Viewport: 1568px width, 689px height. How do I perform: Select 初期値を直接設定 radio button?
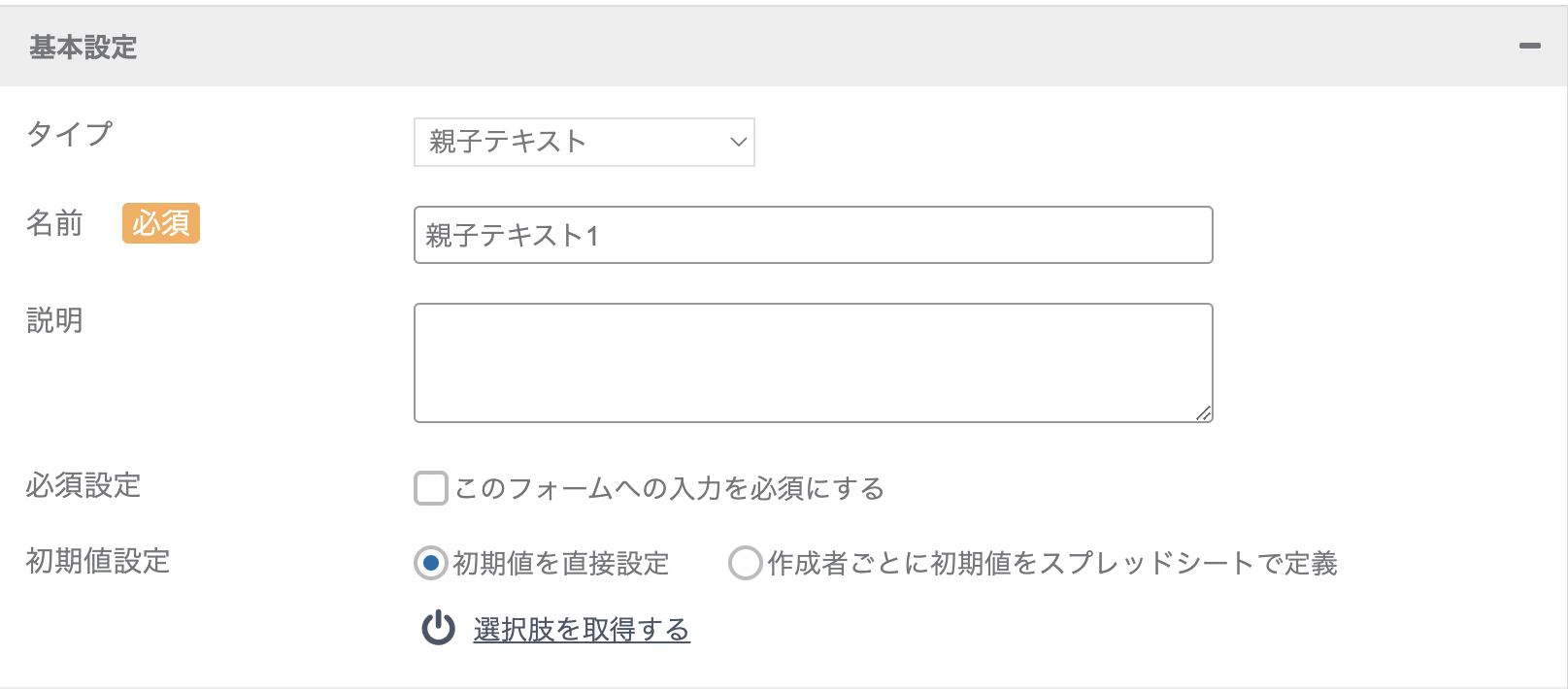click(430, 563)
